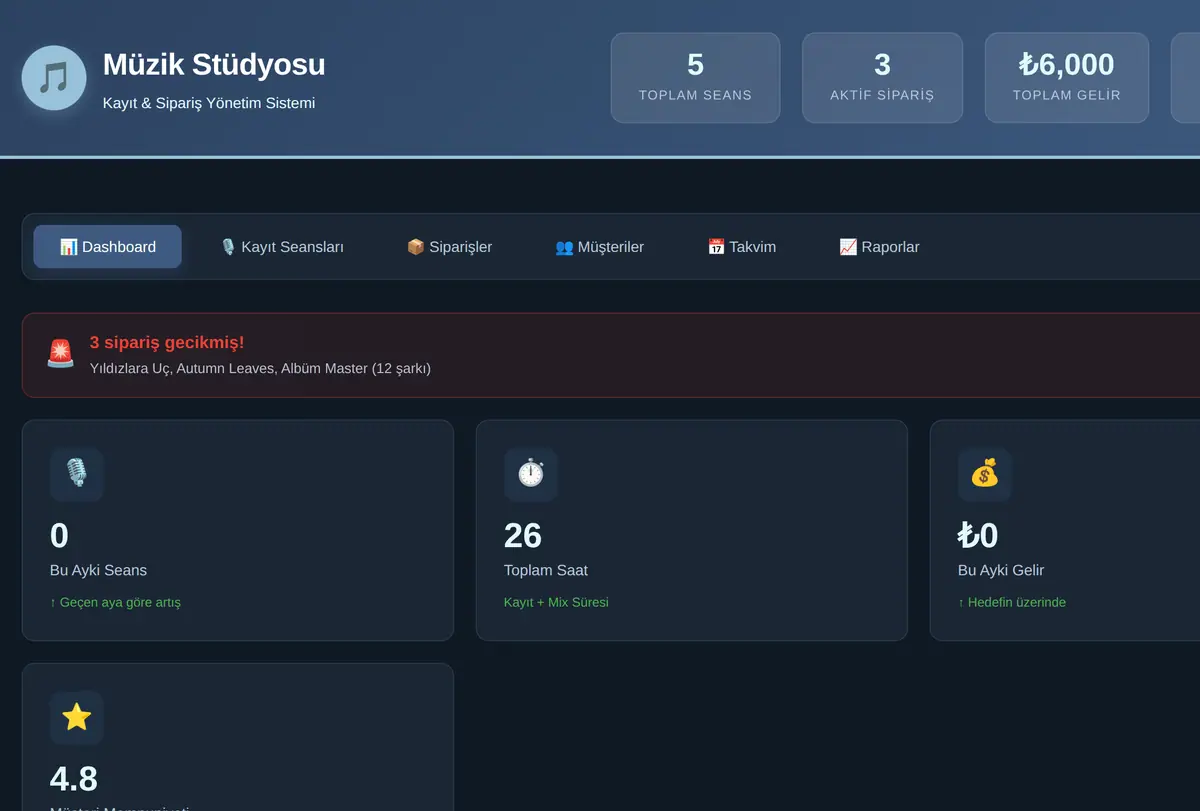The height and width of the screenshot is (811, 1200).
Task: Click the "Kayıt & Sipariş Yönetim Sistemi" subtitle
Action: [209, 103]
